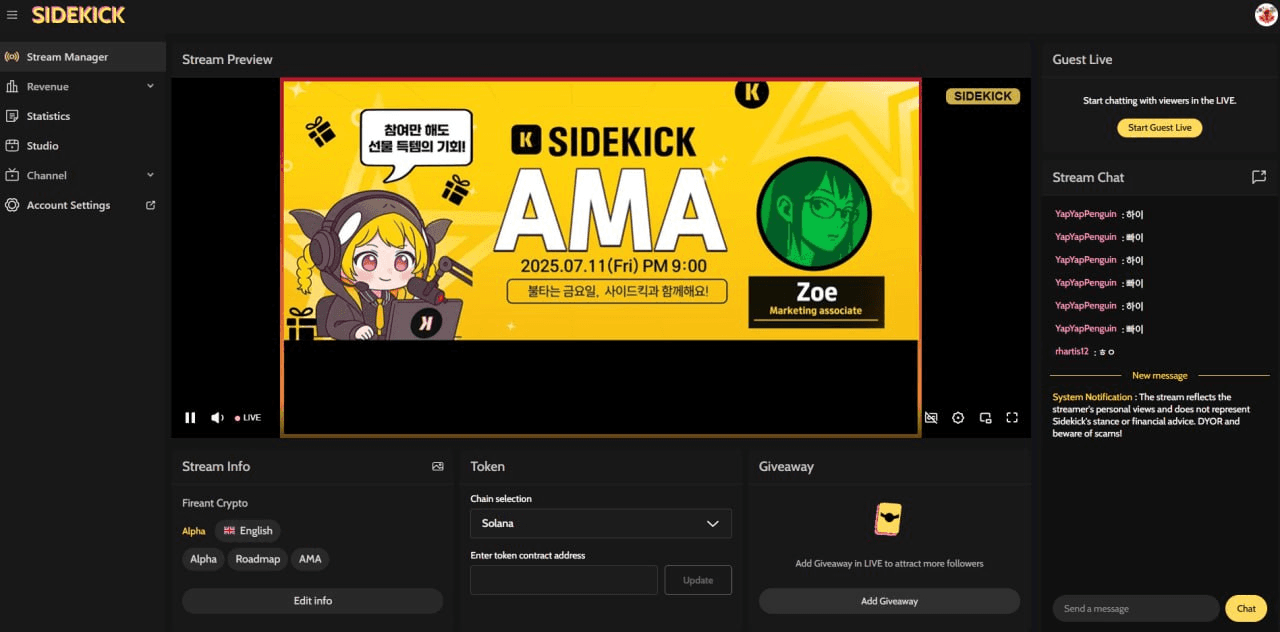The width and height of the screenshot is (1280, 632).
Task: Expand the Revenue submenu
Action: point(150,87)
